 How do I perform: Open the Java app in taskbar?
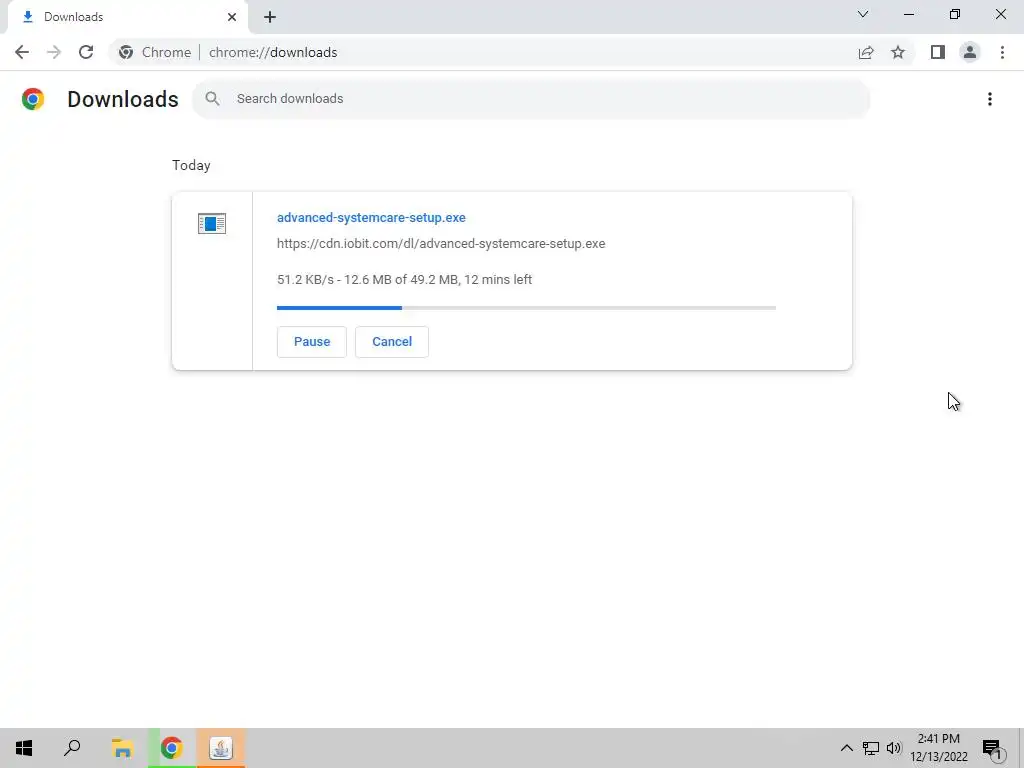[221, 748]
